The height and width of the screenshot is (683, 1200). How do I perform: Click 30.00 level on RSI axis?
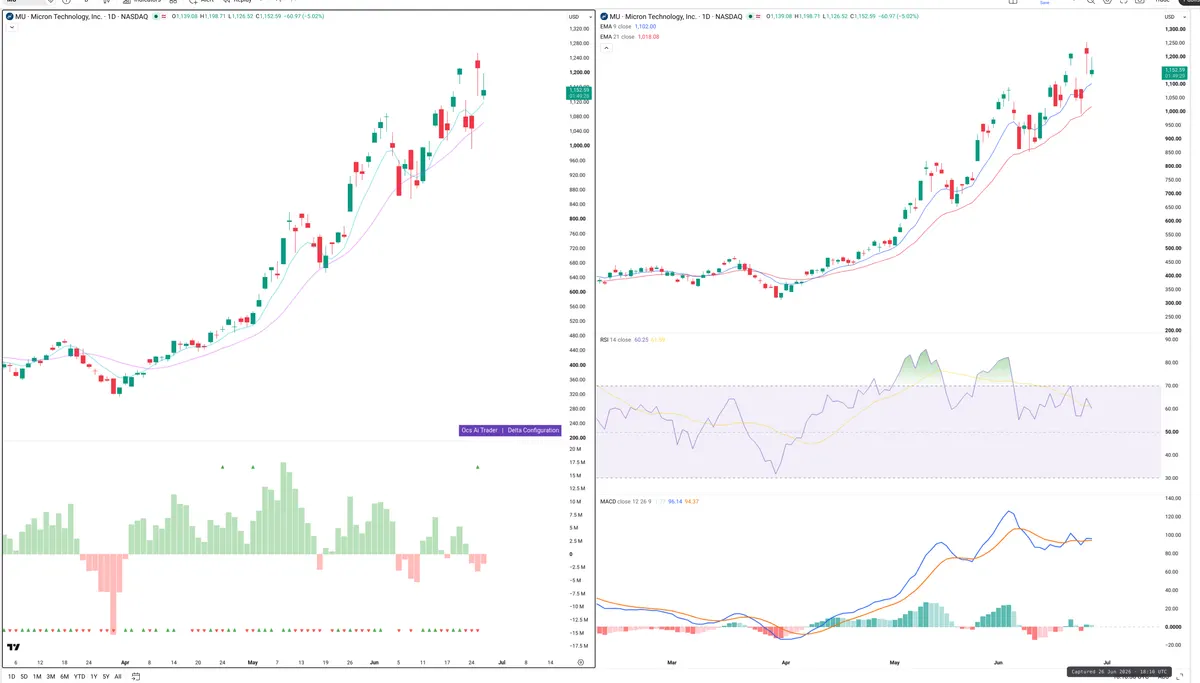click(1173, 478)
